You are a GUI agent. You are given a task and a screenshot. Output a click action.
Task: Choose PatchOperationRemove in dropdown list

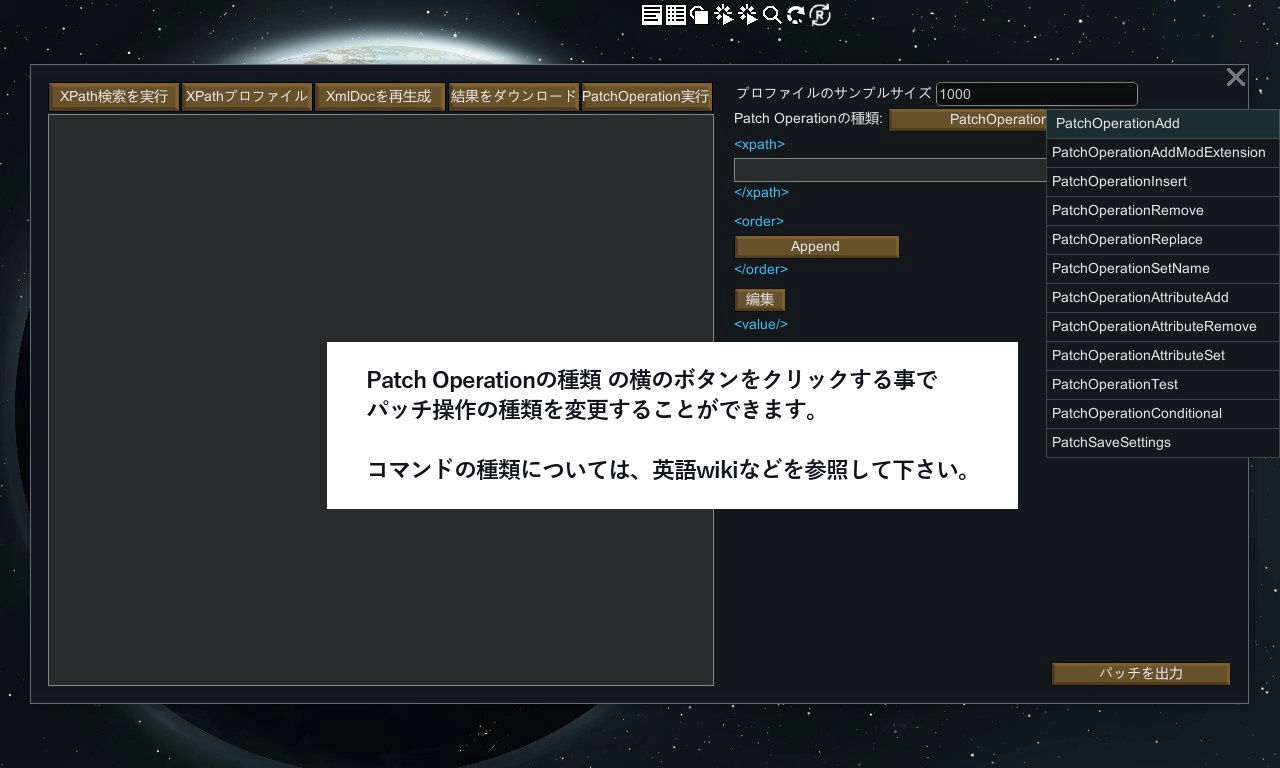(1163, 211)
